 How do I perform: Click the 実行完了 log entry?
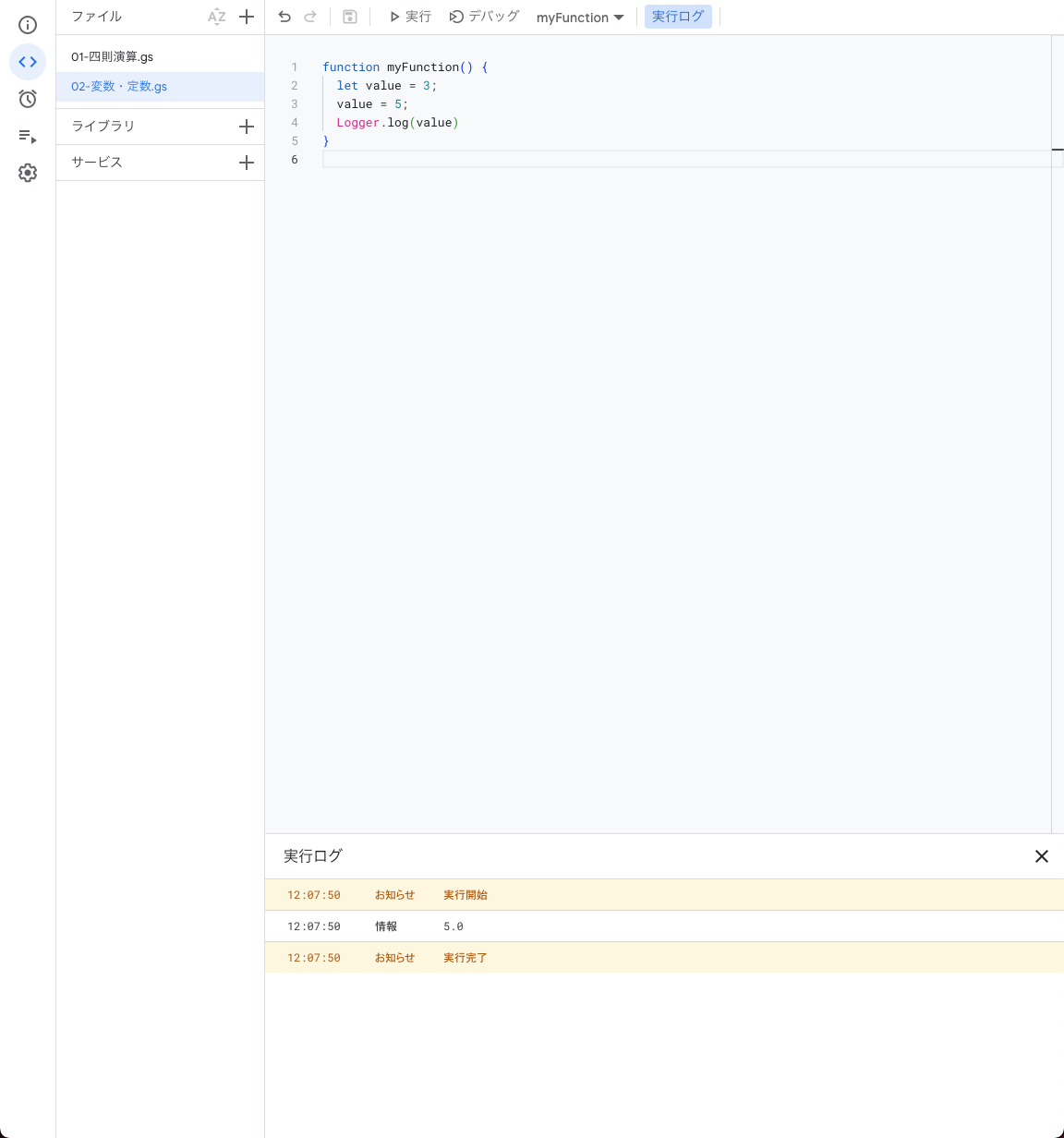pyautogui.click(x=664, y=958)
